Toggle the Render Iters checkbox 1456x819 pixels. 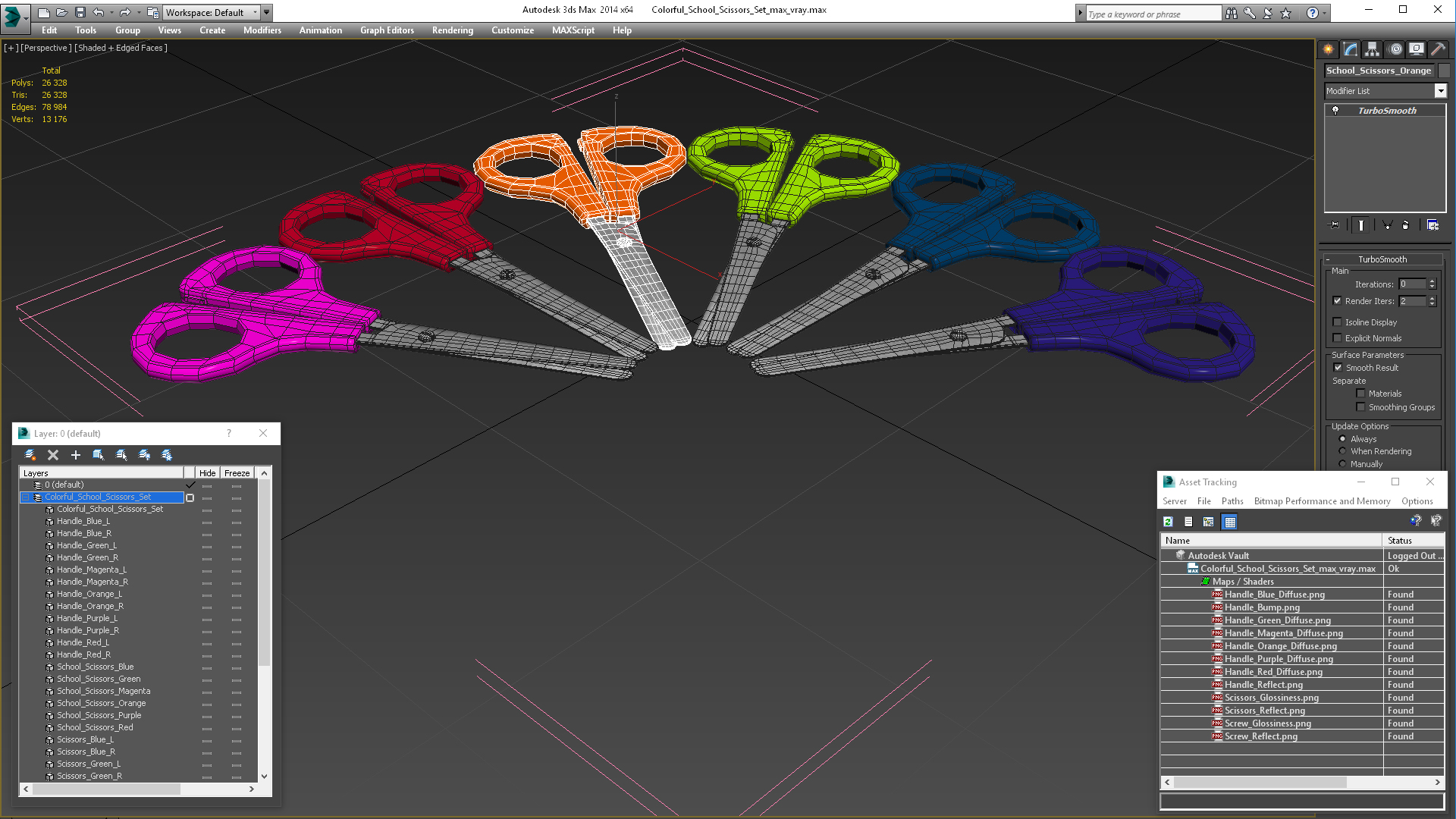point(1338,301)
